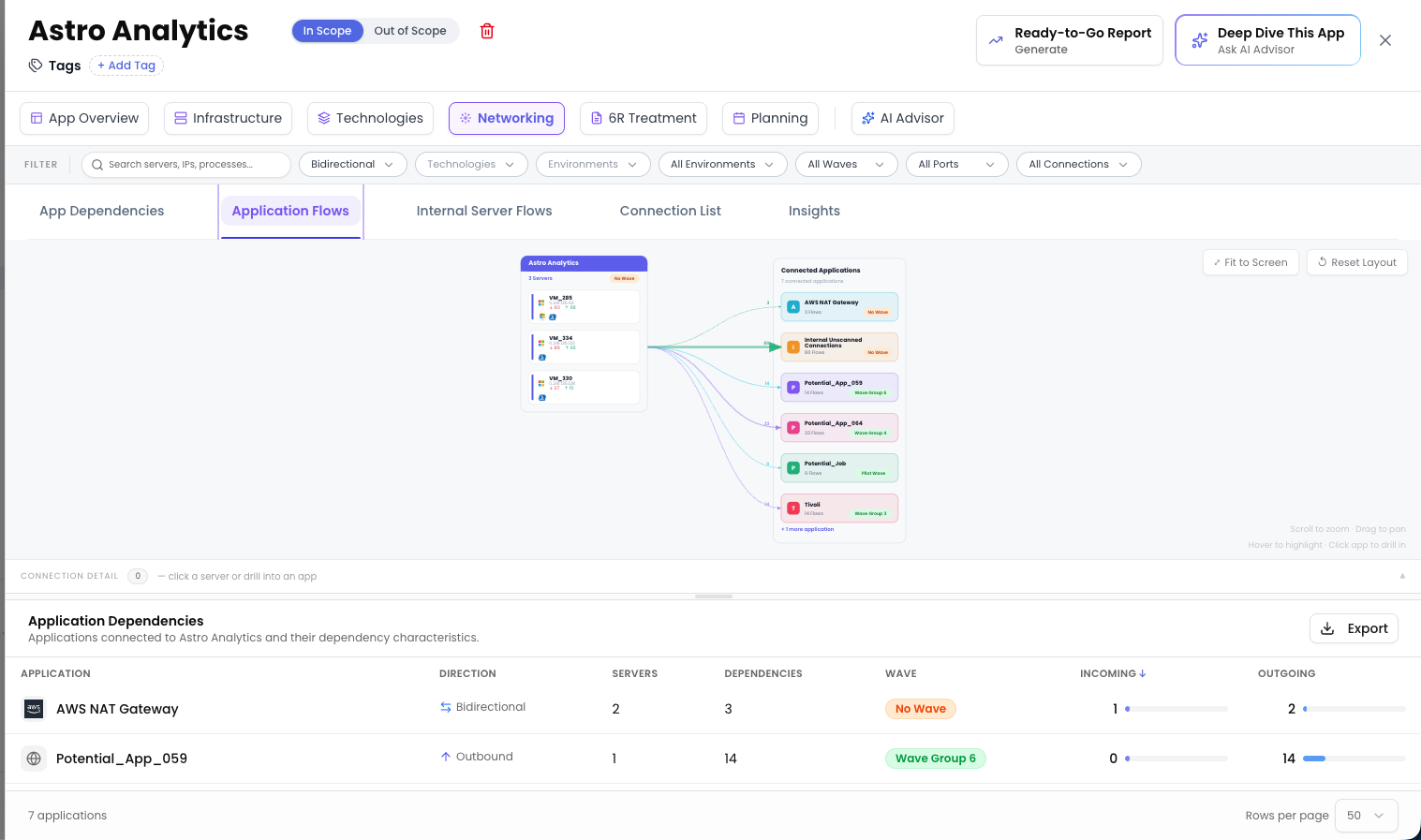The width and height of the screenshot is (1421, 840).
Task: Open the All Ports dropdown
Action: (957, 165)
